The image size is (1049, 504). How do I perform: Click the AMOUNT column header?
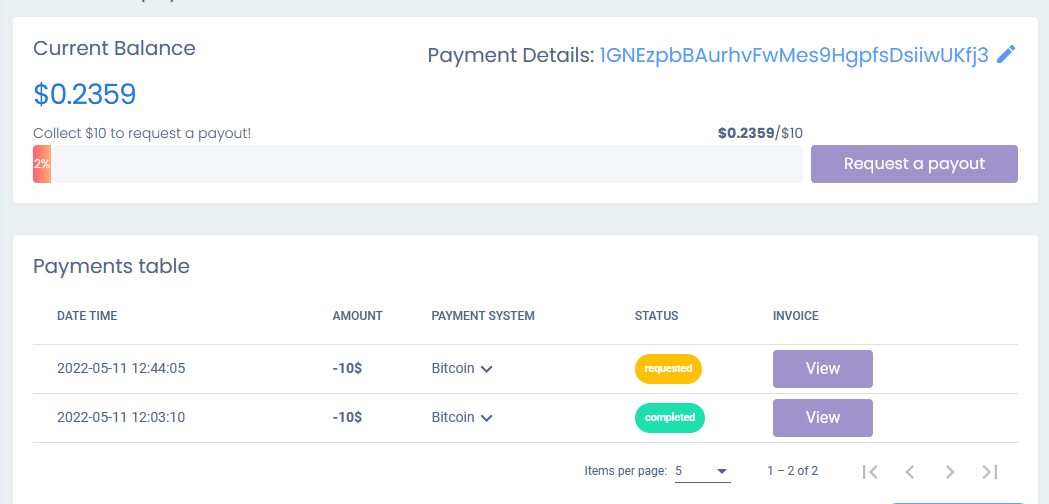(x=357, y=316)
